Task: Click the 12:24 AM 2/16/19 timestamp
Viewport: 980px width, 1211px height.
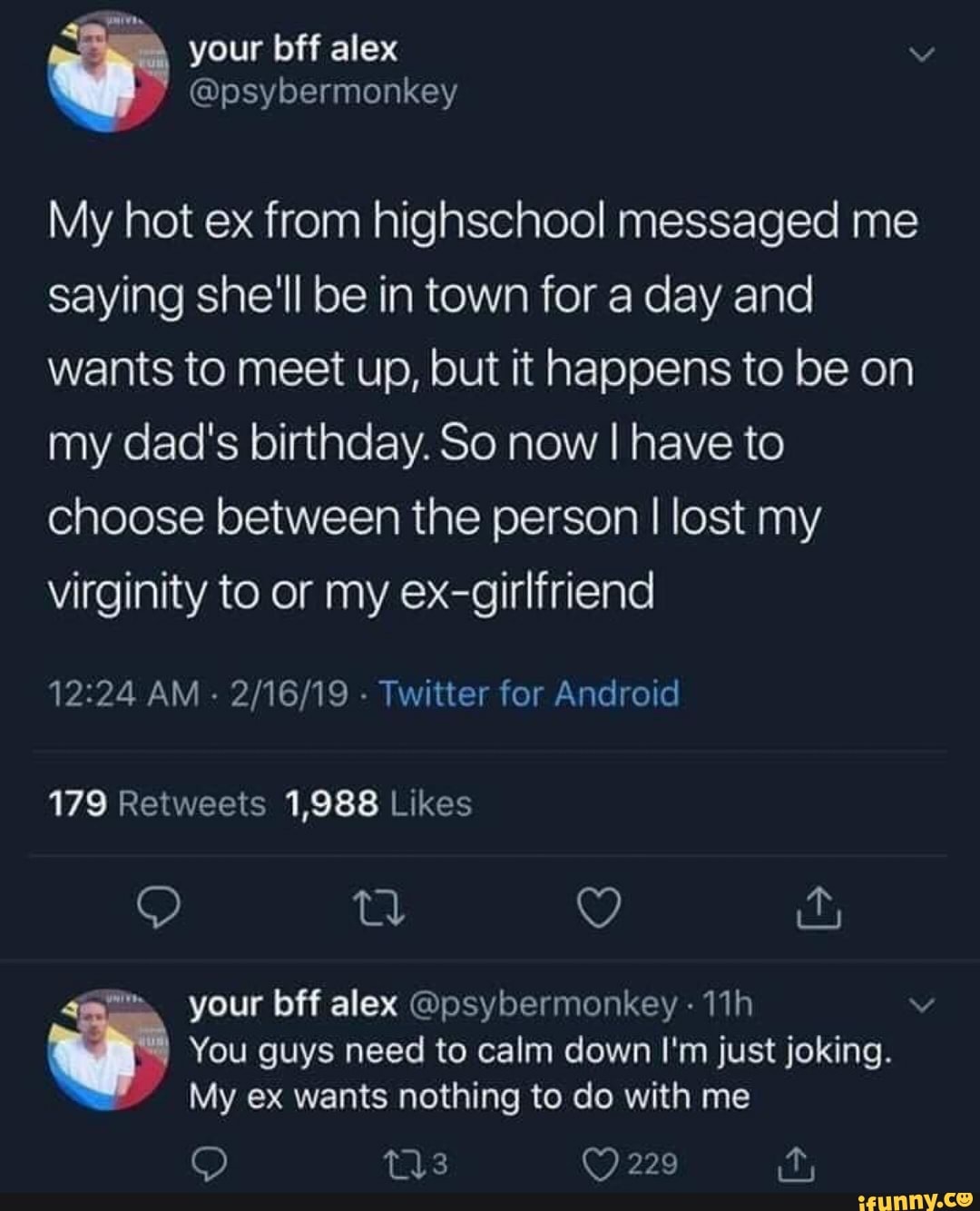Action: pos(198,694)
